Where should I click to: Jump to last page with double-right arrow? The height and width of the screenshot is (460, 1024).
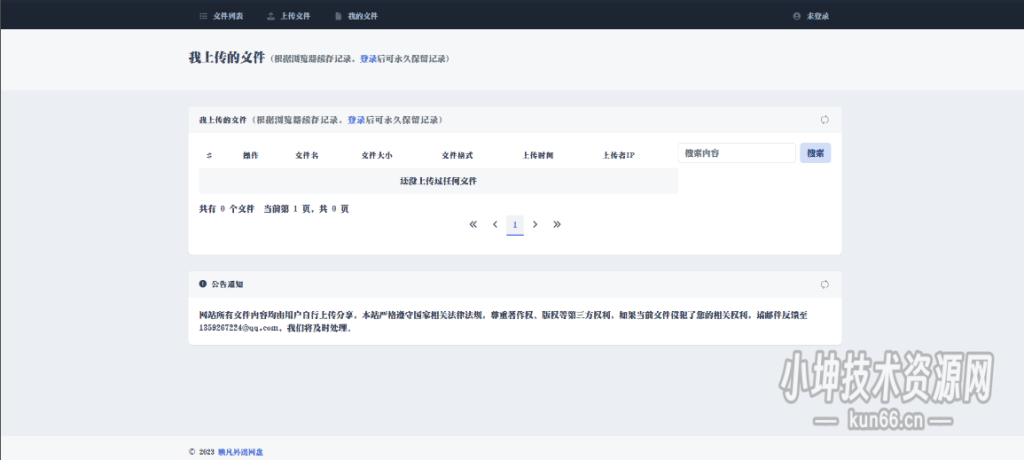(x=557, y=224)
